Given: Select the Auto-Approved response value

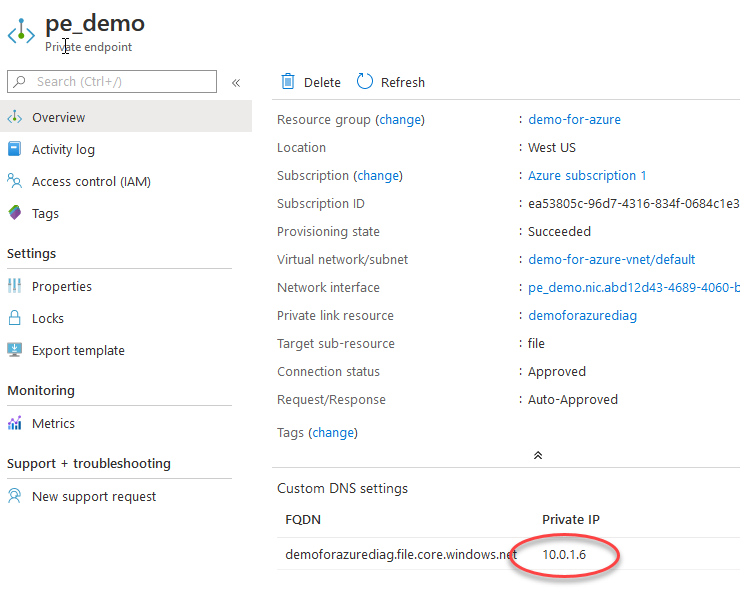Looking at the screenshot, I should [573, 400].
